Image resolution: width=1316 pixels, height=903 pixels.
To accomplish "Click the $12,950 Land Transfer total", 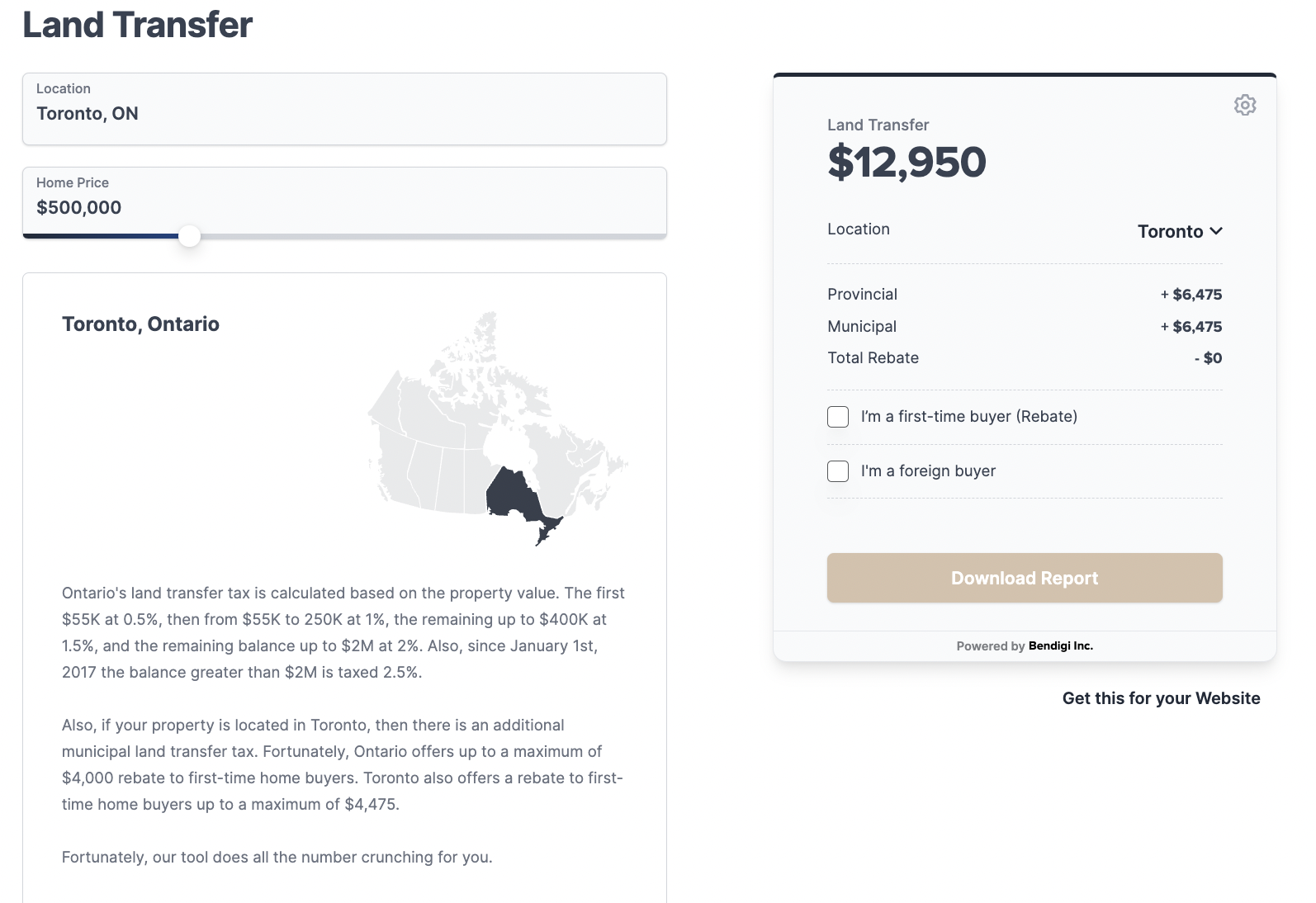I will point(907,162).
